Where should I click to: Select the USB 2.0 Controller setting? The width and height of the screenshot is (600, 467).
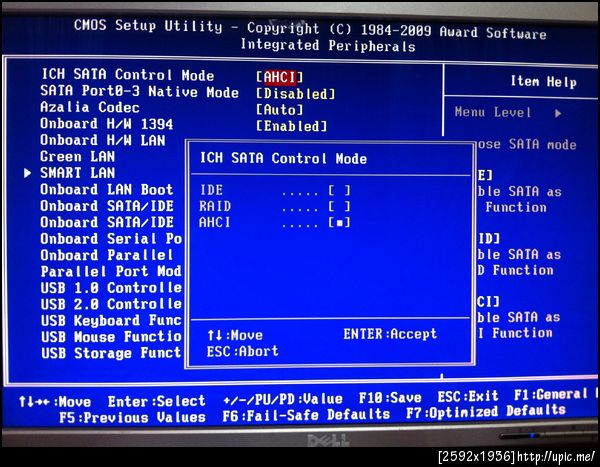coord(111,304)
